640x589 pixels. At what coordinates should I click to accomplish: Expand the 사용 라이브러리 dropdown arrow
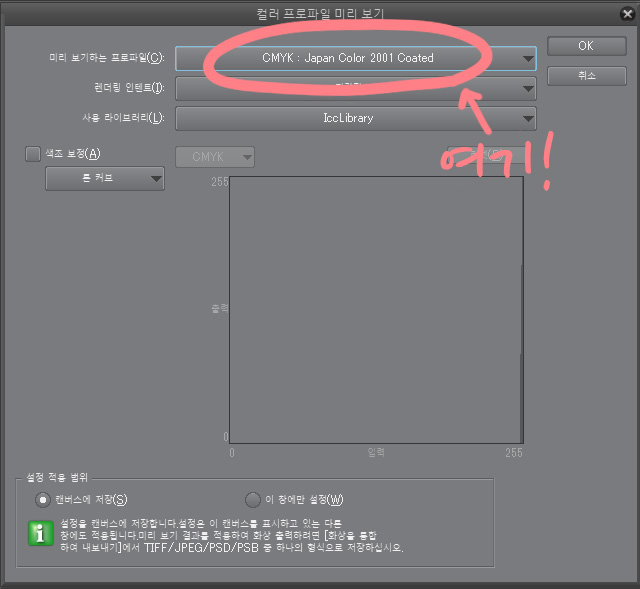[528, 119]
